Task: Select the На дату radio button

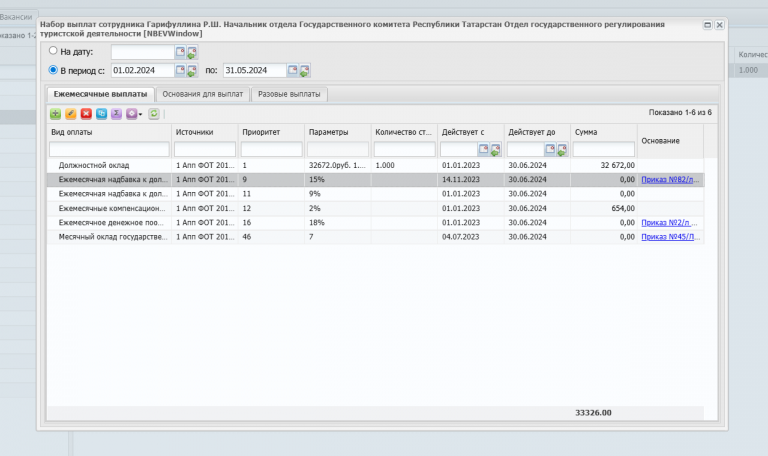Action: coord(53,50)
